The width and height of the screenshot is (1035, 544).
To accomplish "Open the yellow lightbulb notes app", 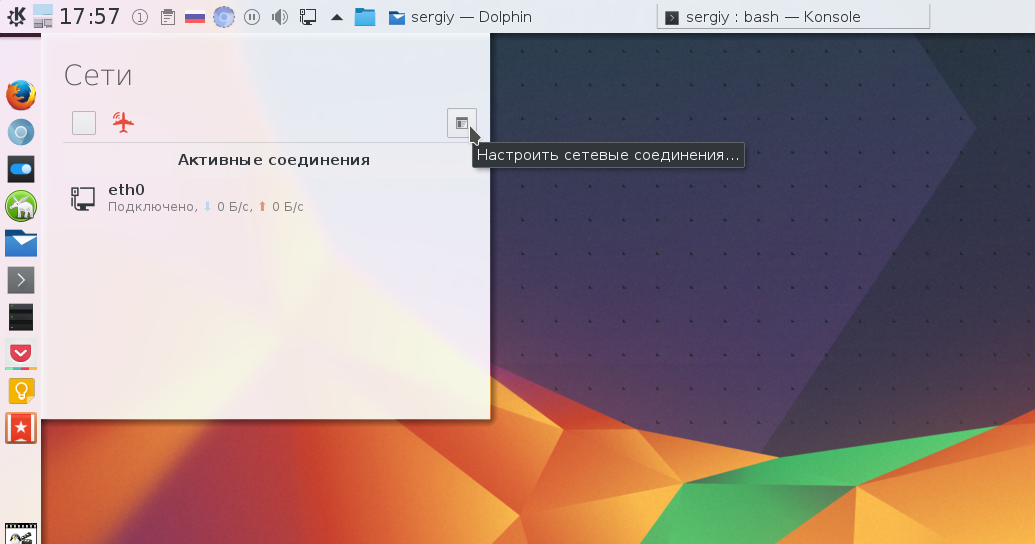I will coord(21,391).
